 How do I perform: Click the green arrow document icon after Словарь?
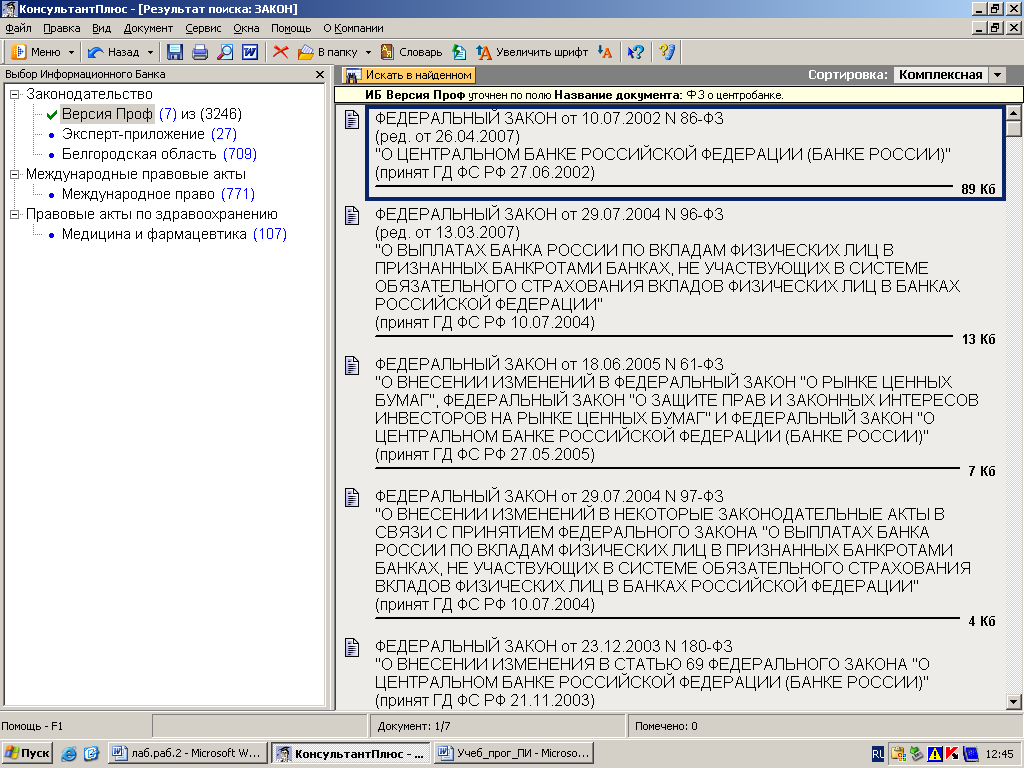click(x=460, y=52)
